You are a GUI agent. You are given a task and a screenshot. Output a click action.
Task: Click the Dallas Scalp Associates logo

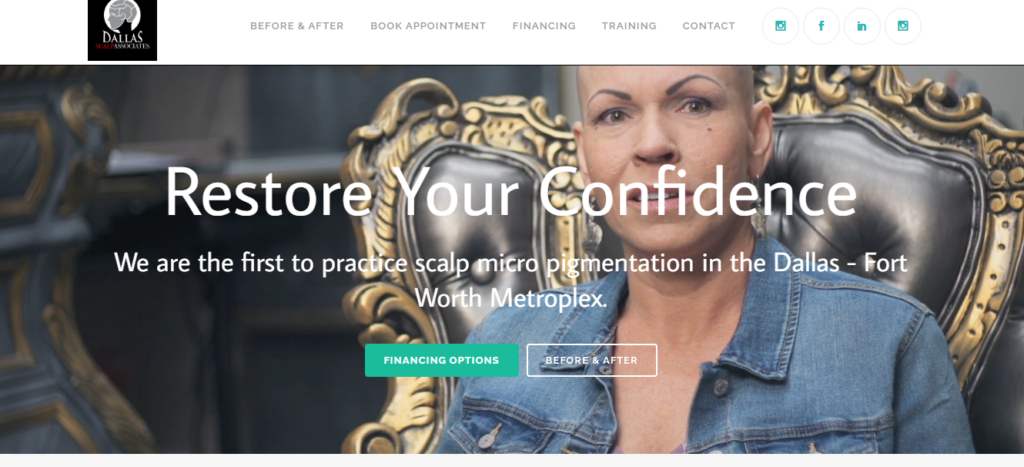(122, 30)
